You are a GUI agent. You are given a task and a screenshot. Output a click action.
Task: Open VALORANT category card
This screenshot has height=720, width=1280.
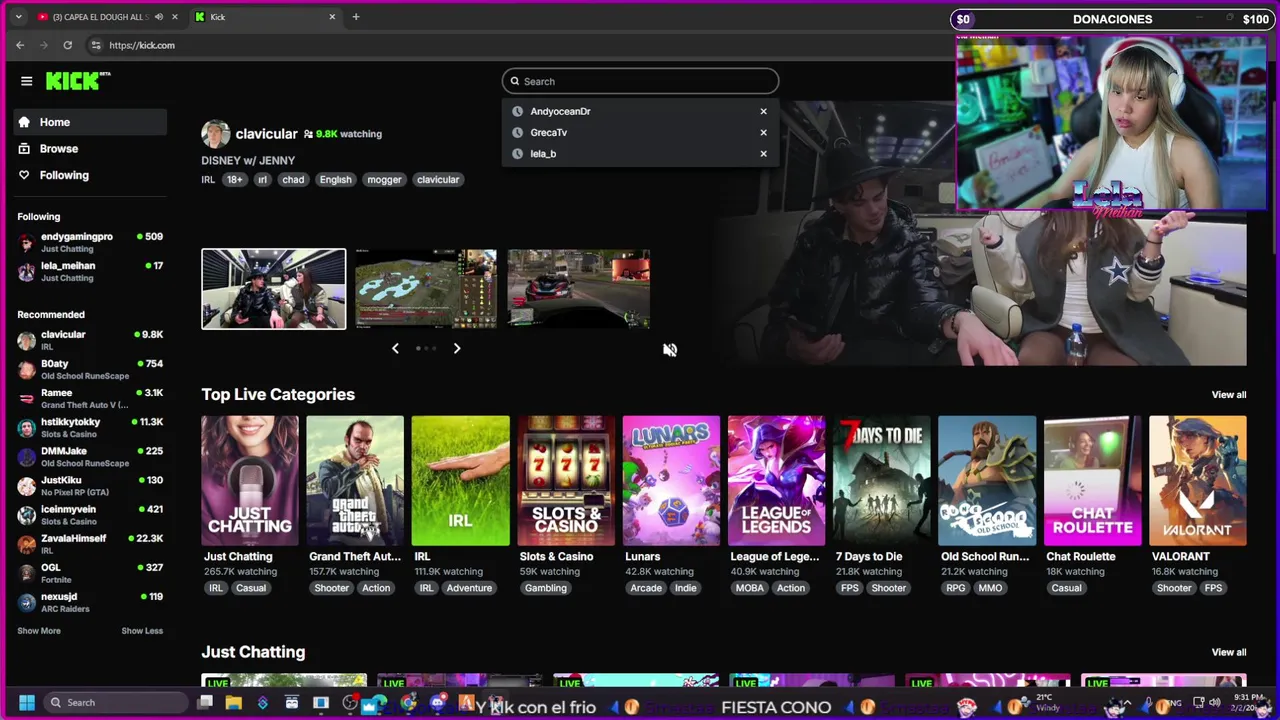pos(1198,481)
